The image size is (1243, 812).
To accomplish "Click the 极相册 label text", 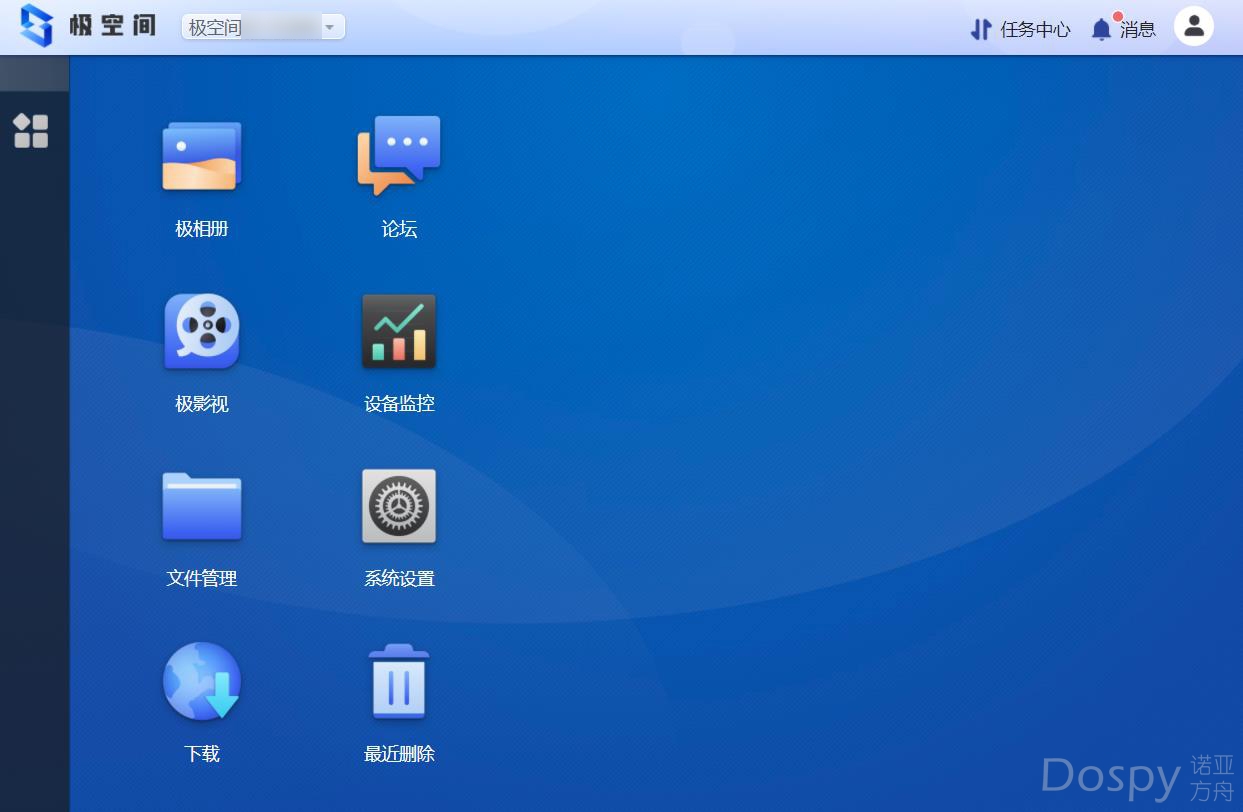I will click(202, 229).
